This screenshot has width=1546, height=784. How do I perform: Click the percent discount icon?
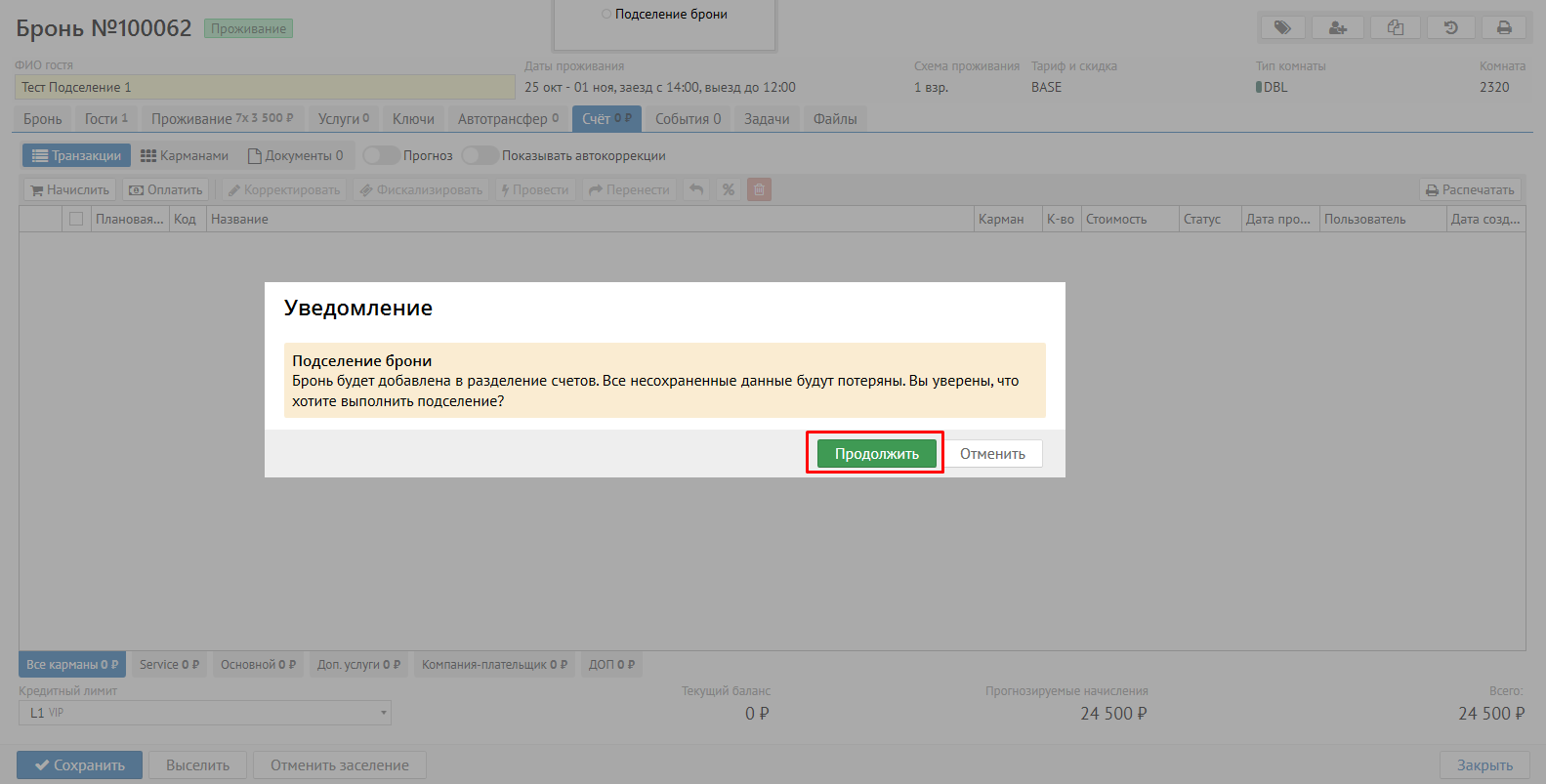click(729, 189)
